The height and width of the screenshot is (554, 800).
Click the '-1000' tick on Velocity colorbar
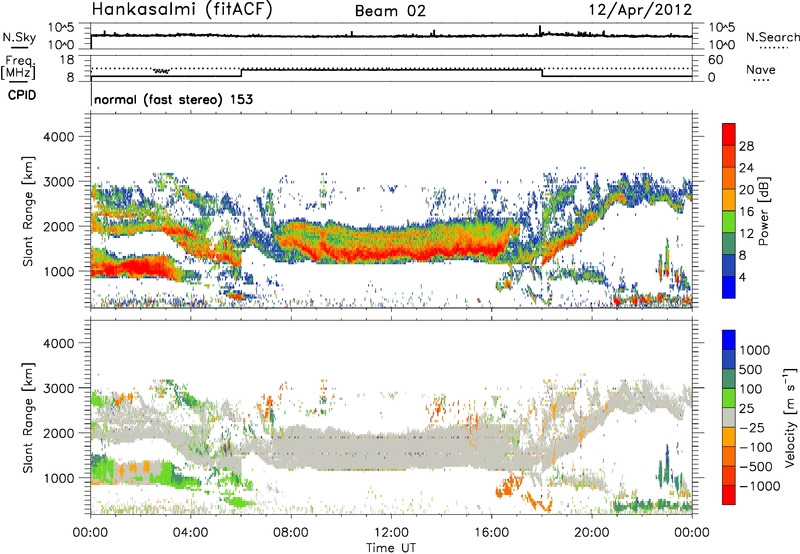point(760,486)
